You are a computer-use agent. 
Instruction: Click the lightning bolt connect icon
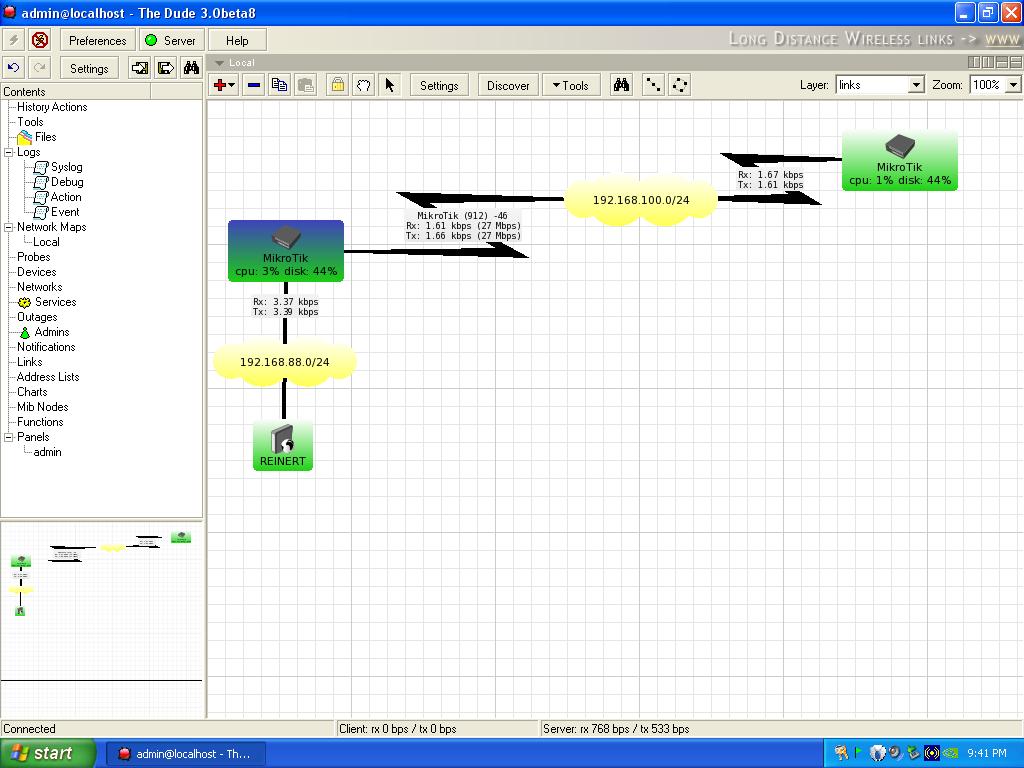[13, 40]
